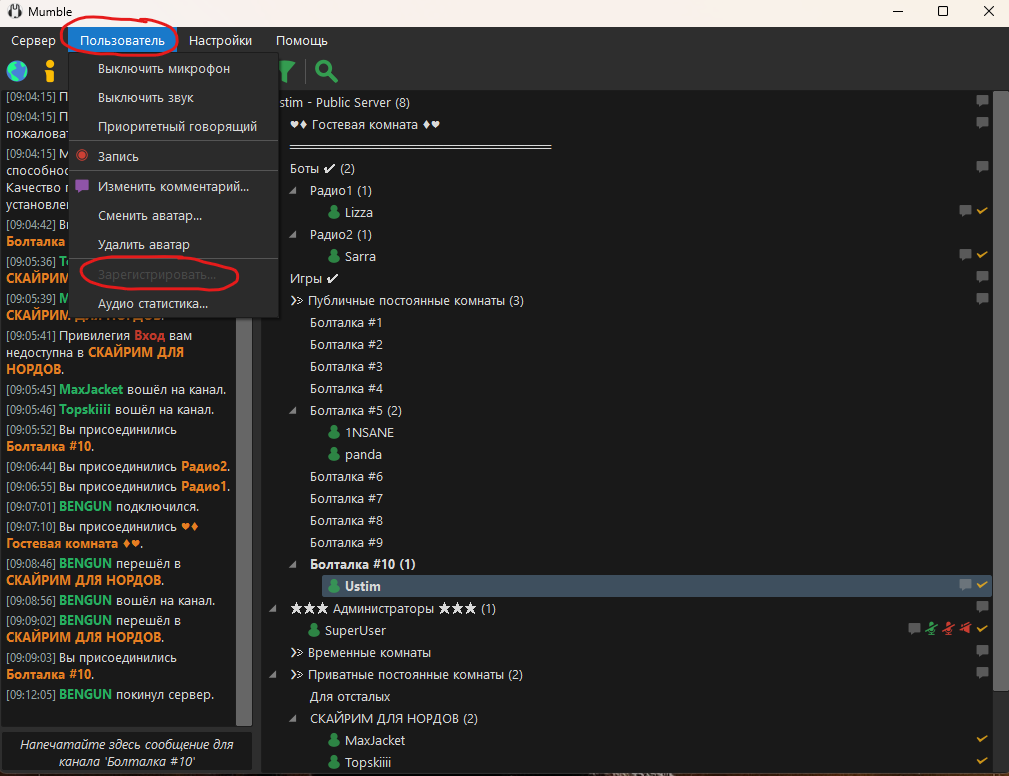Open the Настройки menu
Screen dimensions: 1009x776
click(x=220, y=41)
